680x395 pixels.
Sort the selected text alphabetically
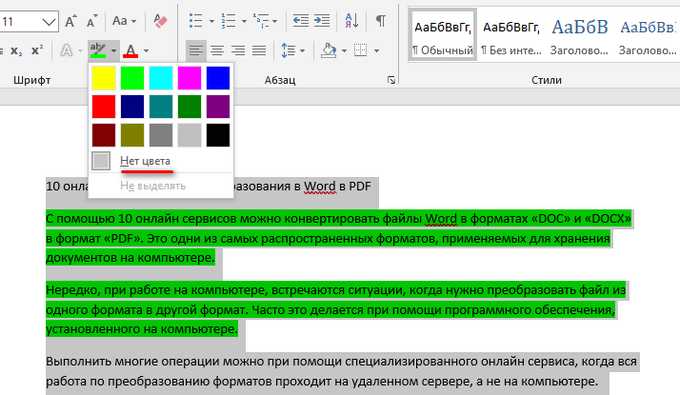351,21
